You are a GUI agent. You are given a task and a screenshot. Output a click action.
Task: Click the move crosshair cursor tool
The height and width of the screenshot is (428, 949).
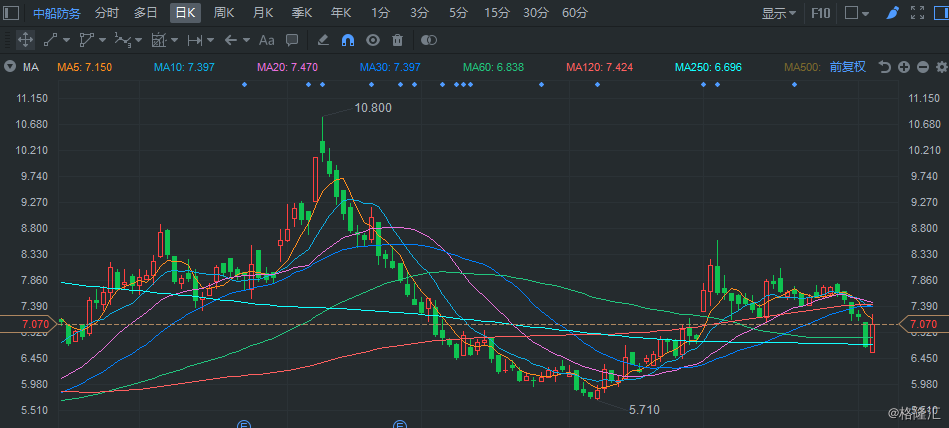tap(24, 40)
